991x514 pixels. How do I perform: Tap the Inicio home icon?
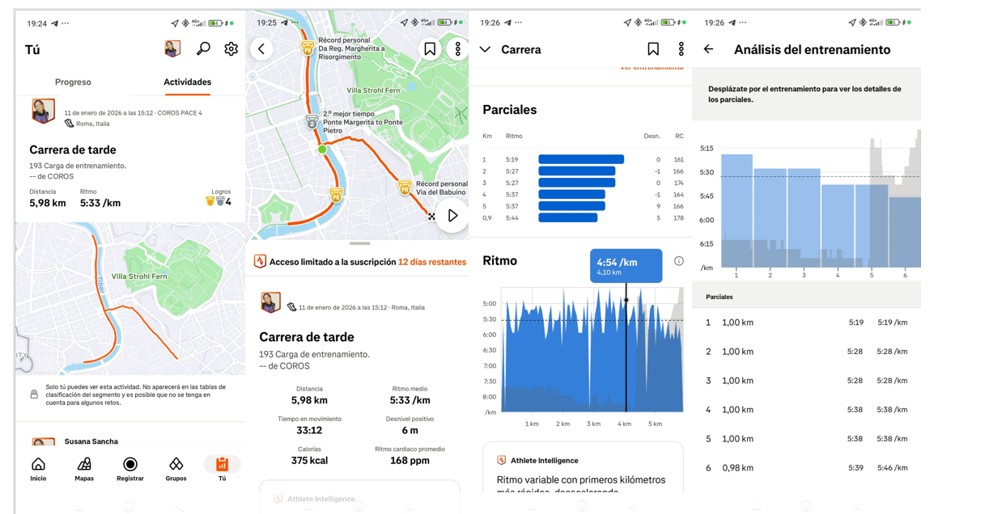(x=38, y=468)
